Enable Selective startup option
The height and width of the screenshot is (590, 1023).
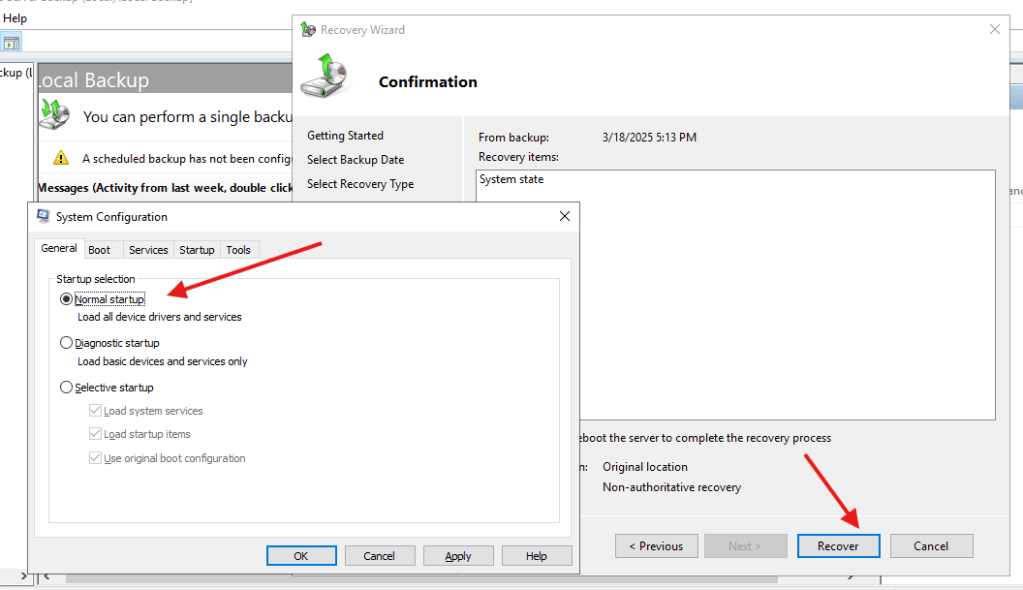[67, 387]
